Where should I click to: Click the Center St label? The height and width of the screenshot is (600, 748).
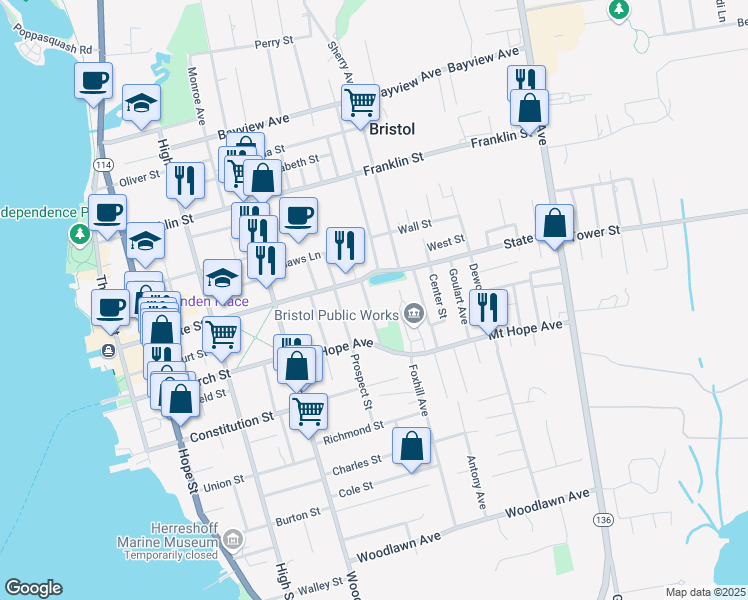(x=438, y=296)
